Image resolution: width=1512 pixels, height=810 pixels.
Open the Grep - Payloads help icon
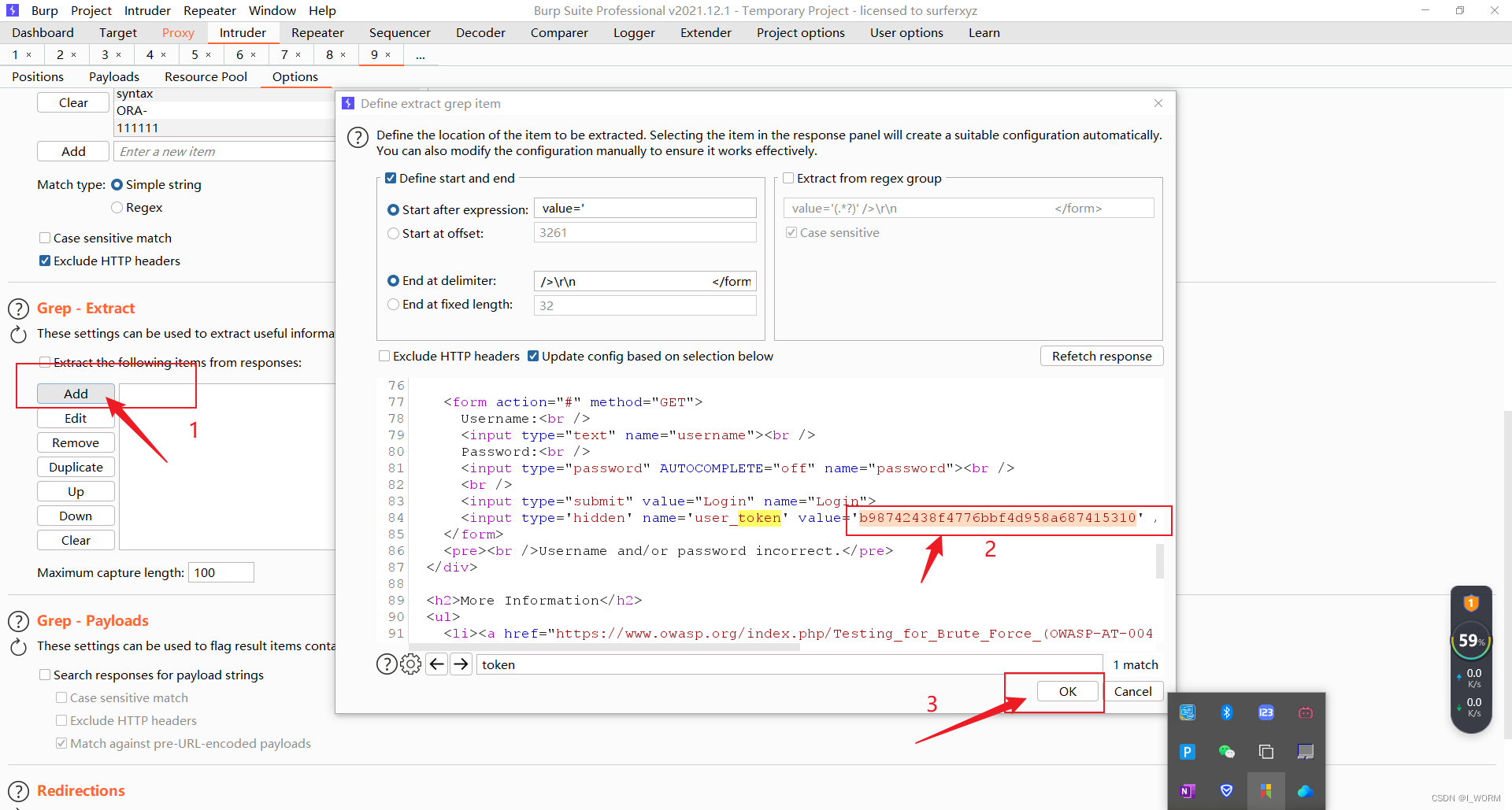click(19, 621)
